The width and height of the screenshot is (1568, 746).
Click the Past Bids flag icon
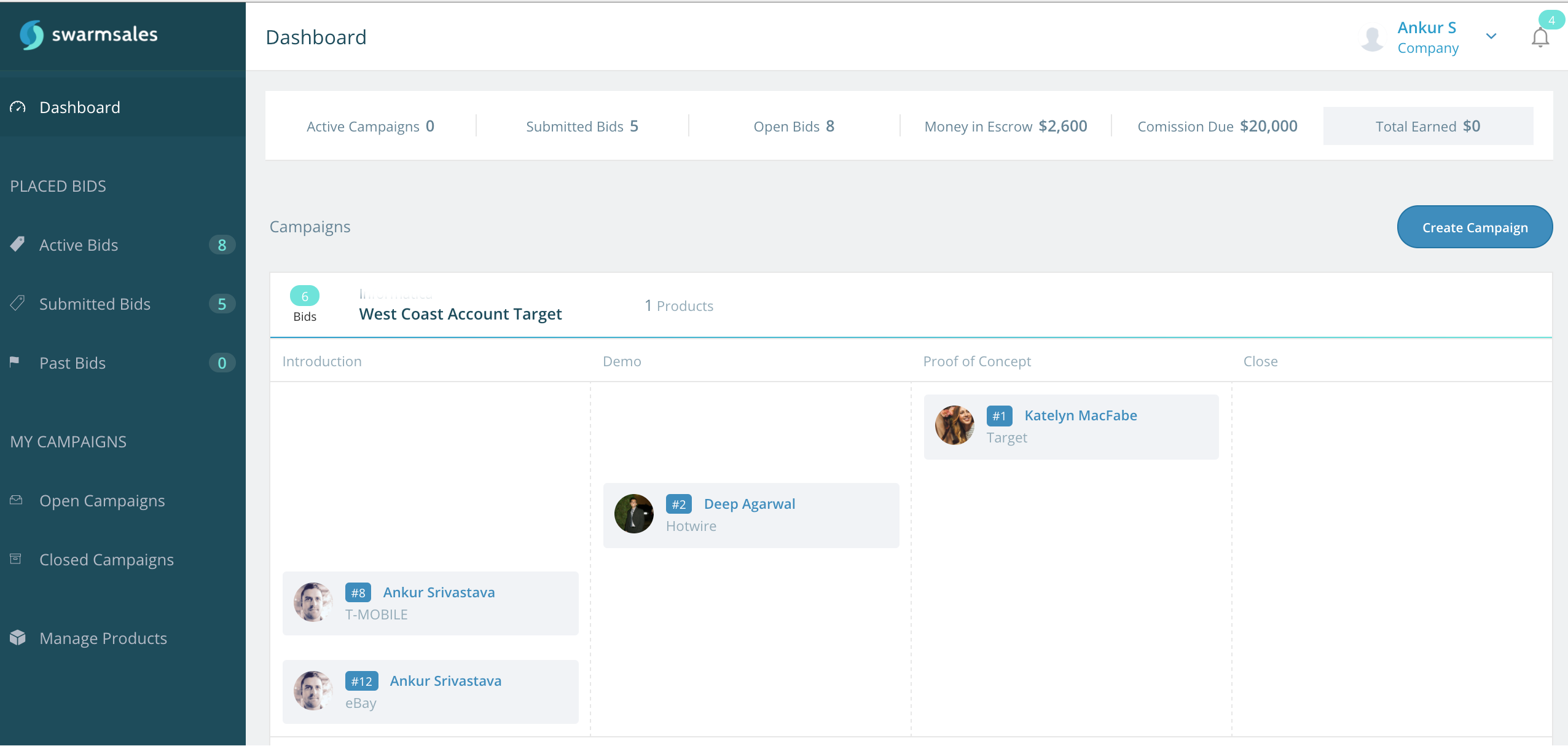pyautogui.click(x=15, y=362)
